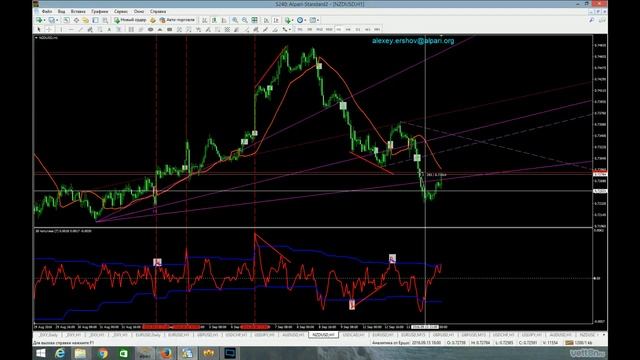Switch to the M5 timeframe
Image resolution: width=640 pixels, height=360 pixels.
pos(309,29)
